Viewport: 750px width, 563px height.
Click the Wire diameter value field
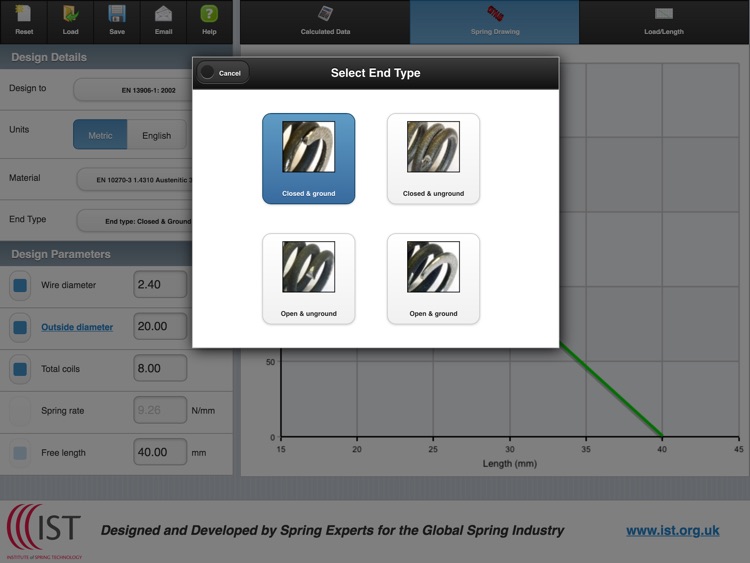tap(160, 284)
